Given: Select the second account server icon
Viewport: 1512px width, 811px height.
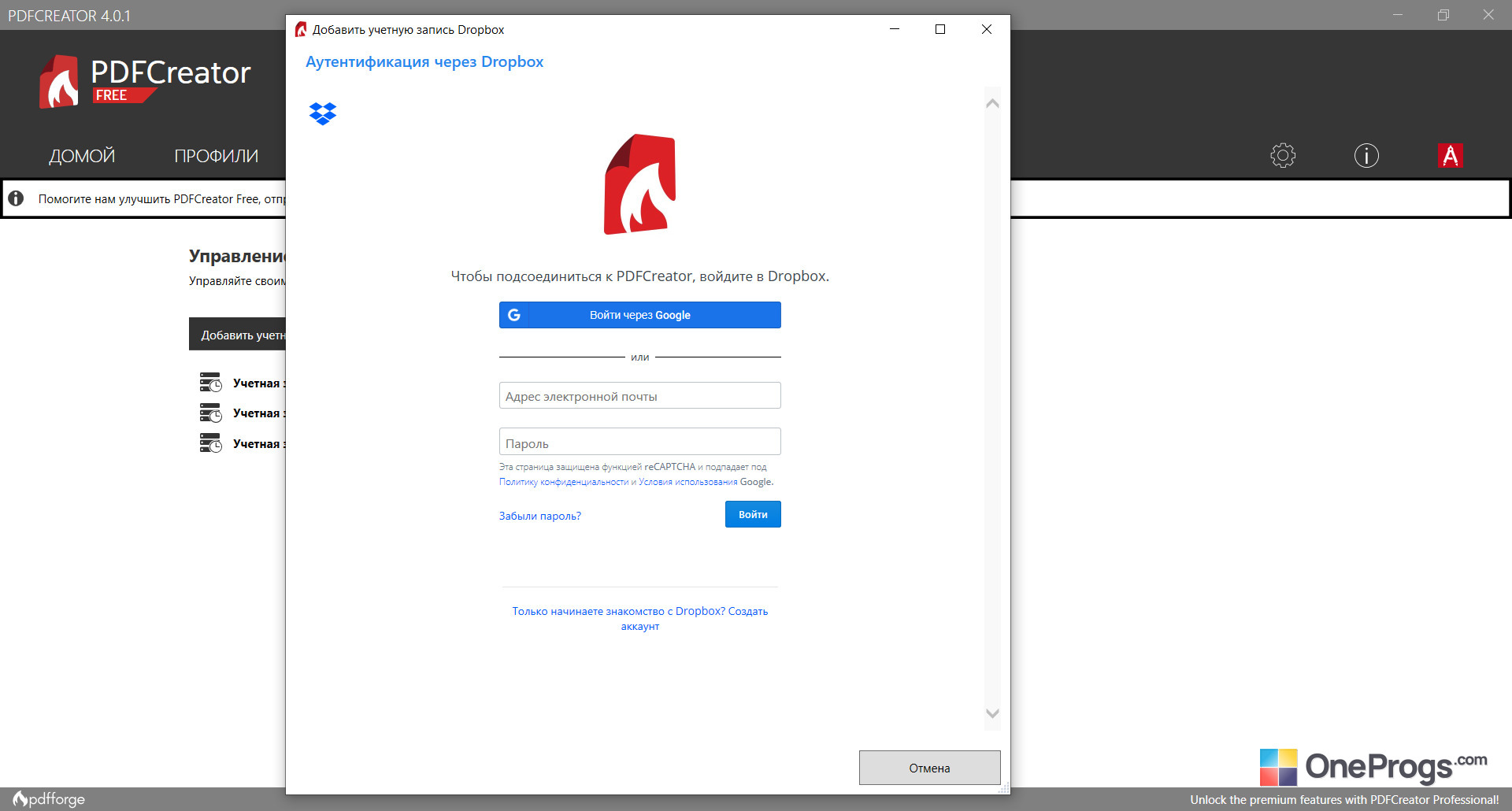Looking at the screenshot, I should point(210,413).
